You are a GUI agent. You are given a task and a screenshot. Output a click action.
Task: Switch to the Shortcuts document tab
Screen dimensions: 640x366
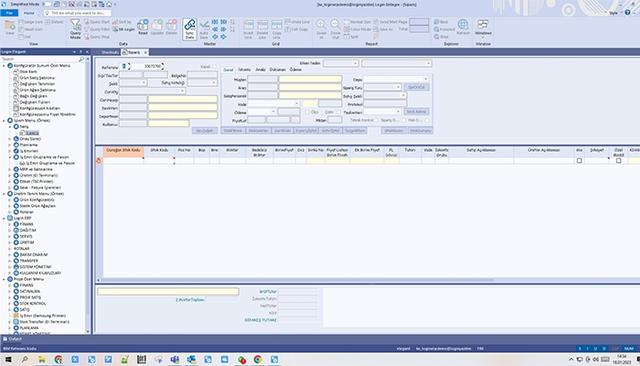[x=109, y=52]
